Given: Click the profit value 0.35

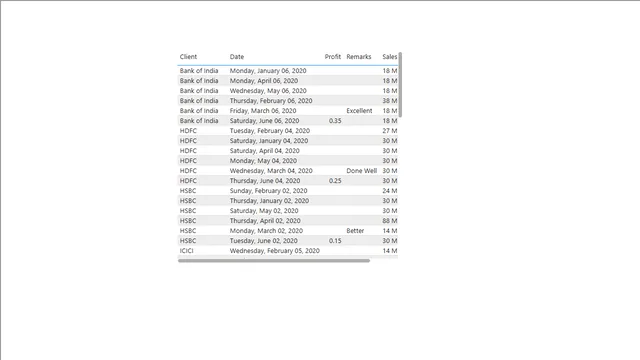Looking at the screenshot, I should pos(335,121).
